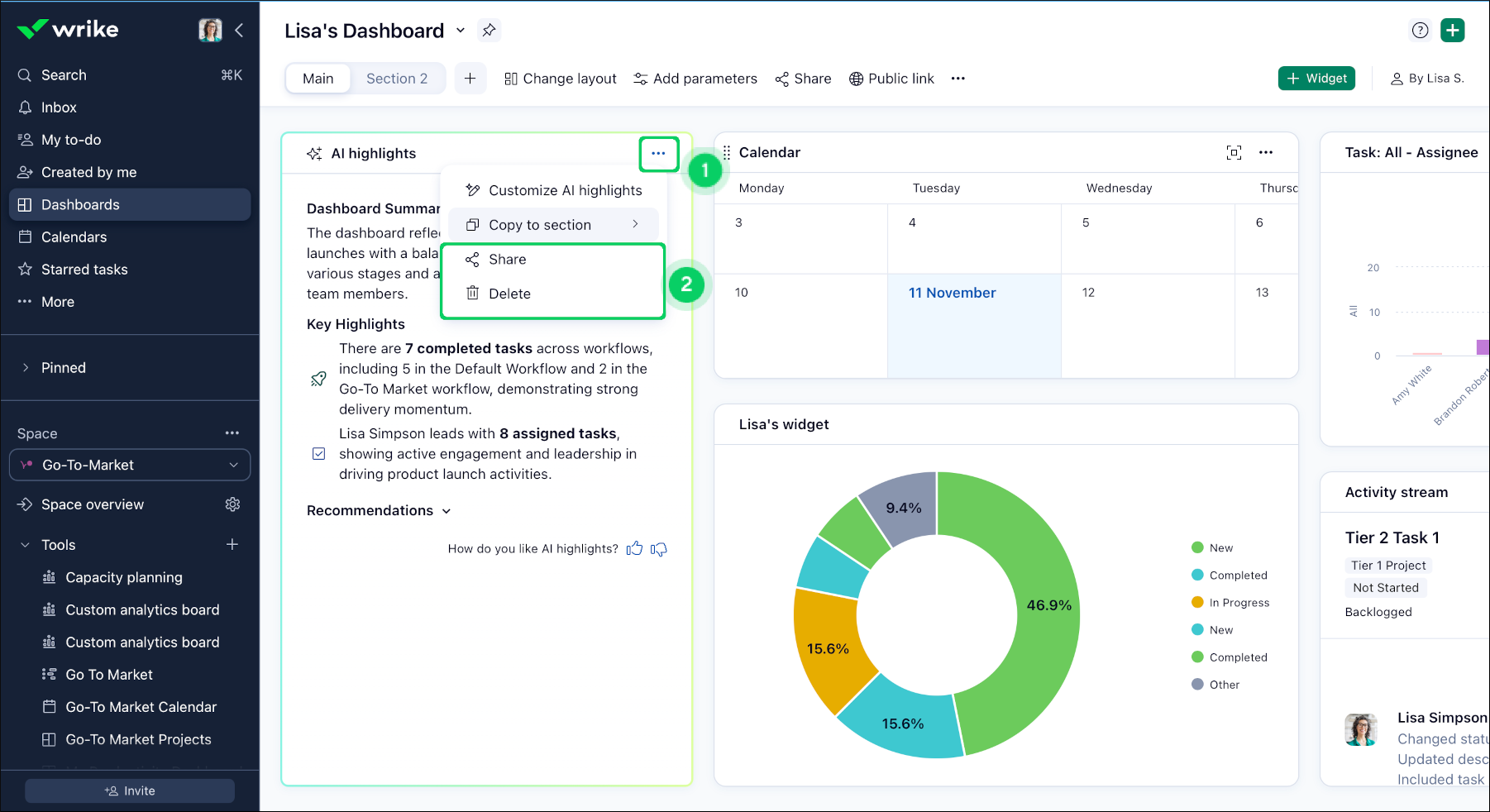Open the help question mark icon

(1420, 31)
